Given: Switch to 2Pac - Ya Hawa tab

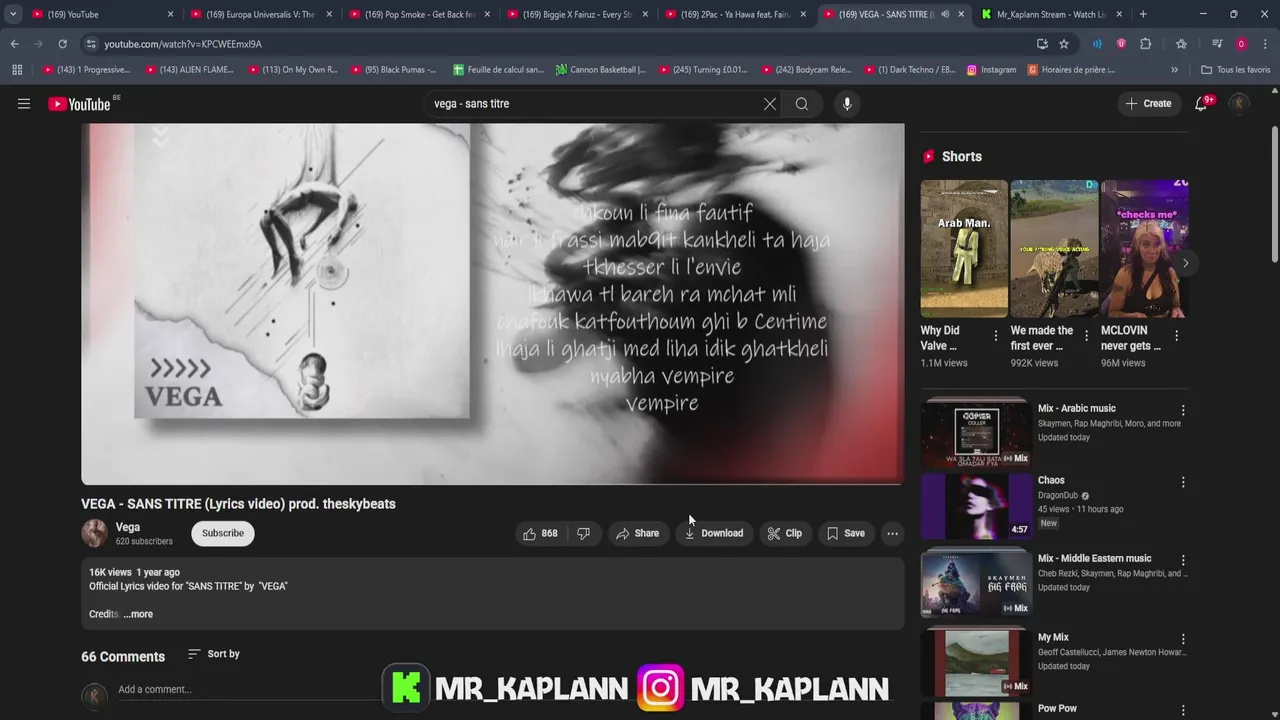Looking at the screenshot, I should [735, 15].
